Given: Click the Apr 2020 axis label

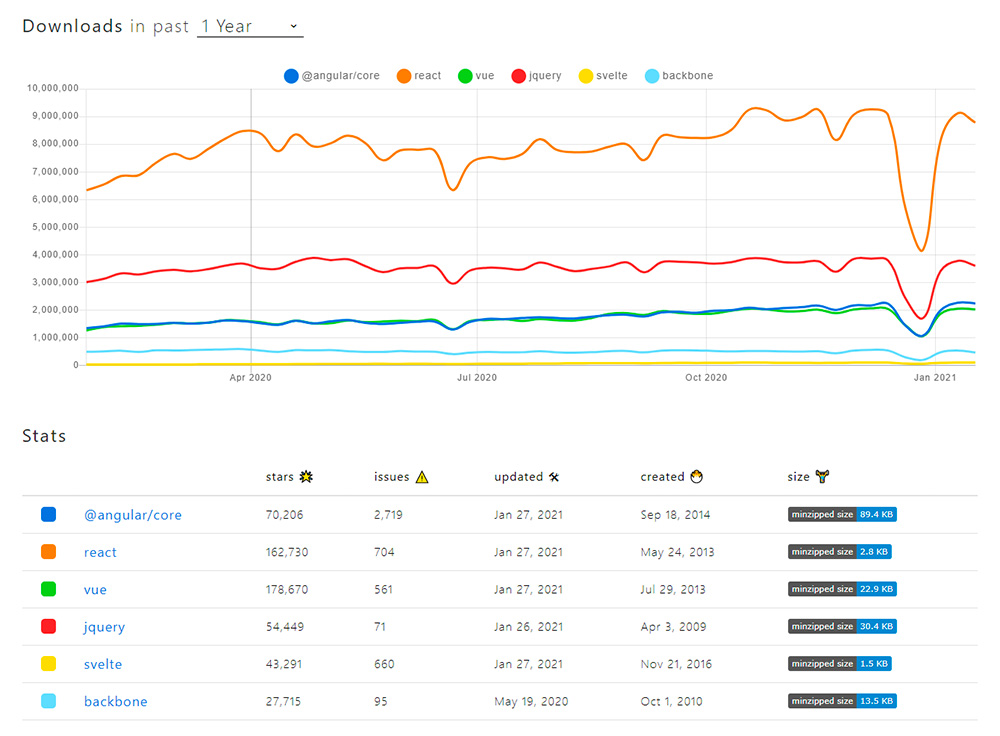Looking at the screenshot, I should (x=251, y=378).
